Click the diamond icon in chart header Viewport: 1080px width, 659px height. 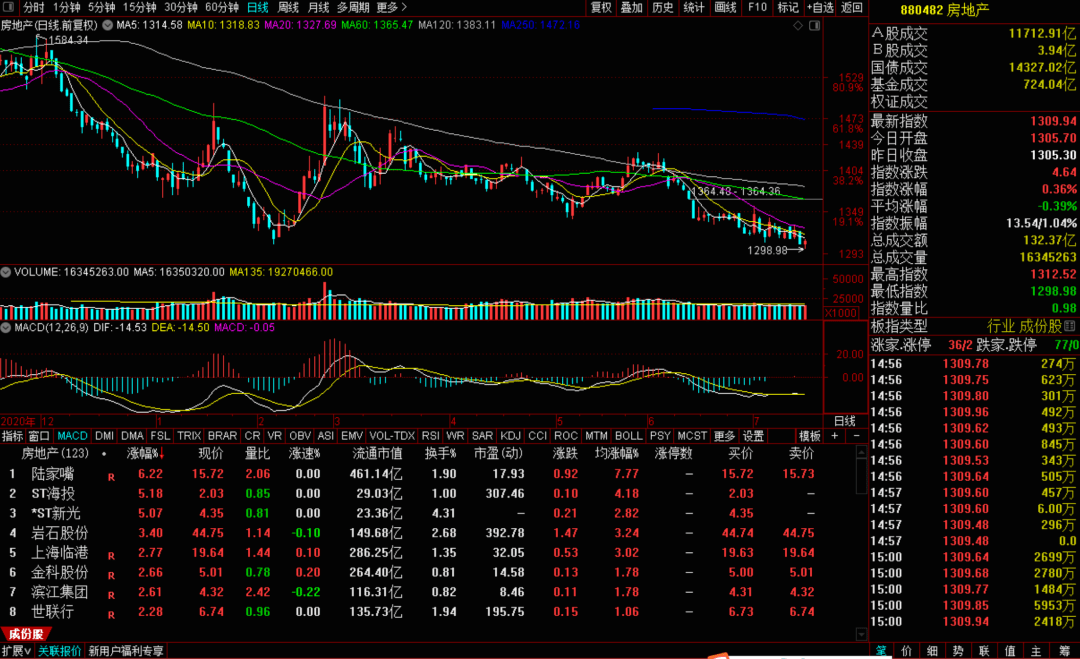click(x=798, y=25)
